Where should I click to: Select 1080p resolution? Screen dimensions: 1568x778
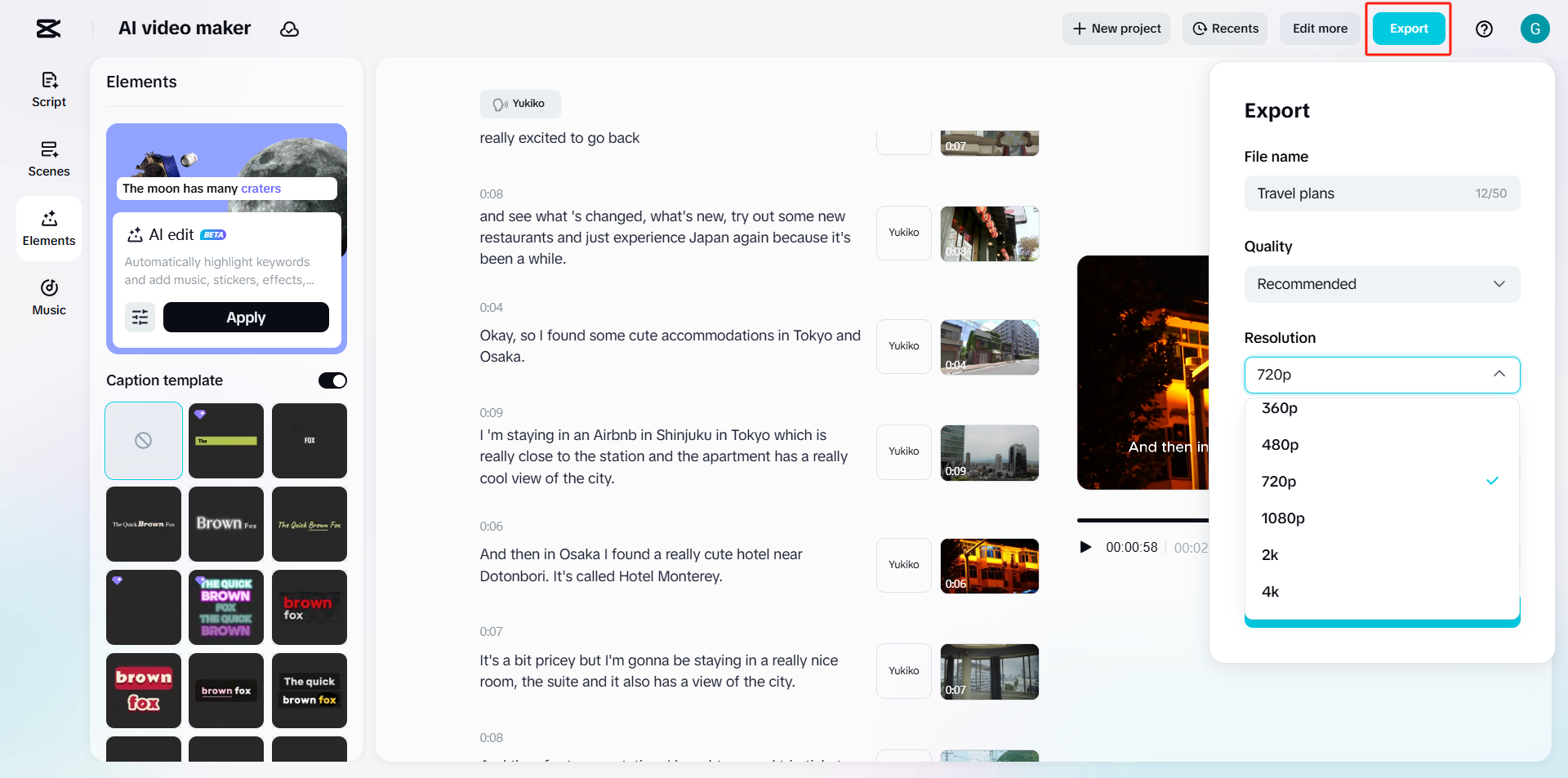coord(1382,518)
